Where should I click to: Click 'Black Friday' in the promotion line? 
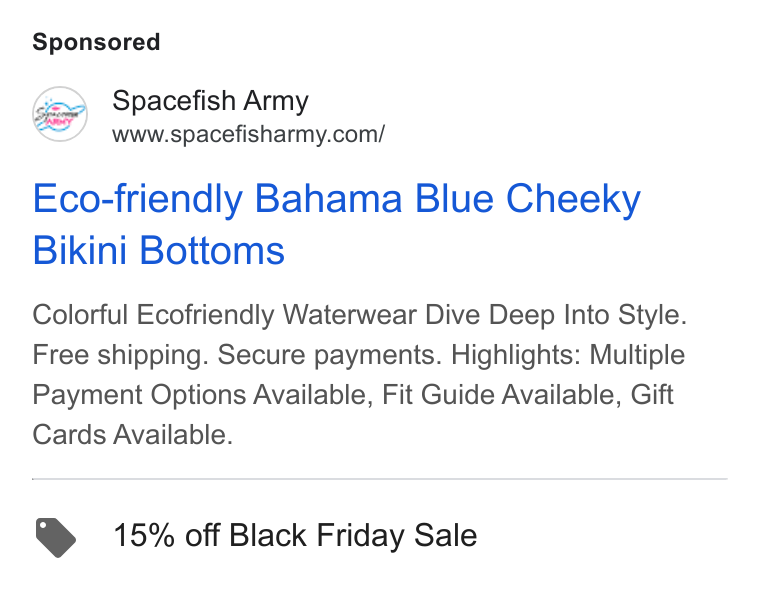click(316, 535)
